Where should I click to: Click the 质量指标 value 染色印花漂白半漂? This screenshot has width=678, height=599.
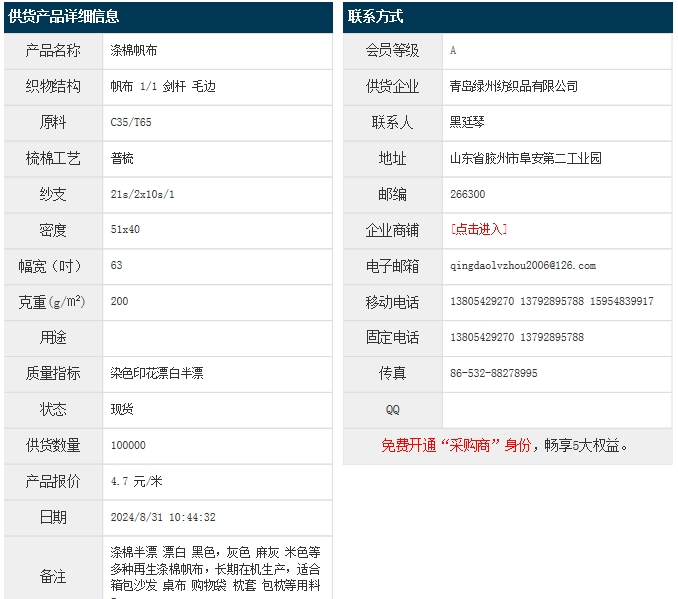[x=157, y=374]
